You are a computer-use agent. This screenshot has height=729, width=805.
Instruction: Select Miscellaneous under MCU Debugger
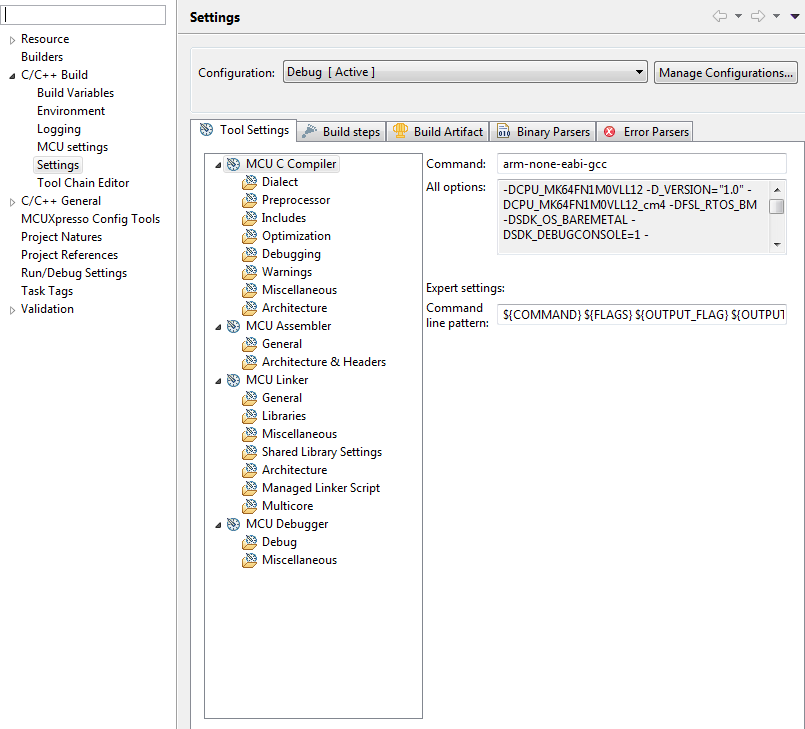[x=299, y=560]
